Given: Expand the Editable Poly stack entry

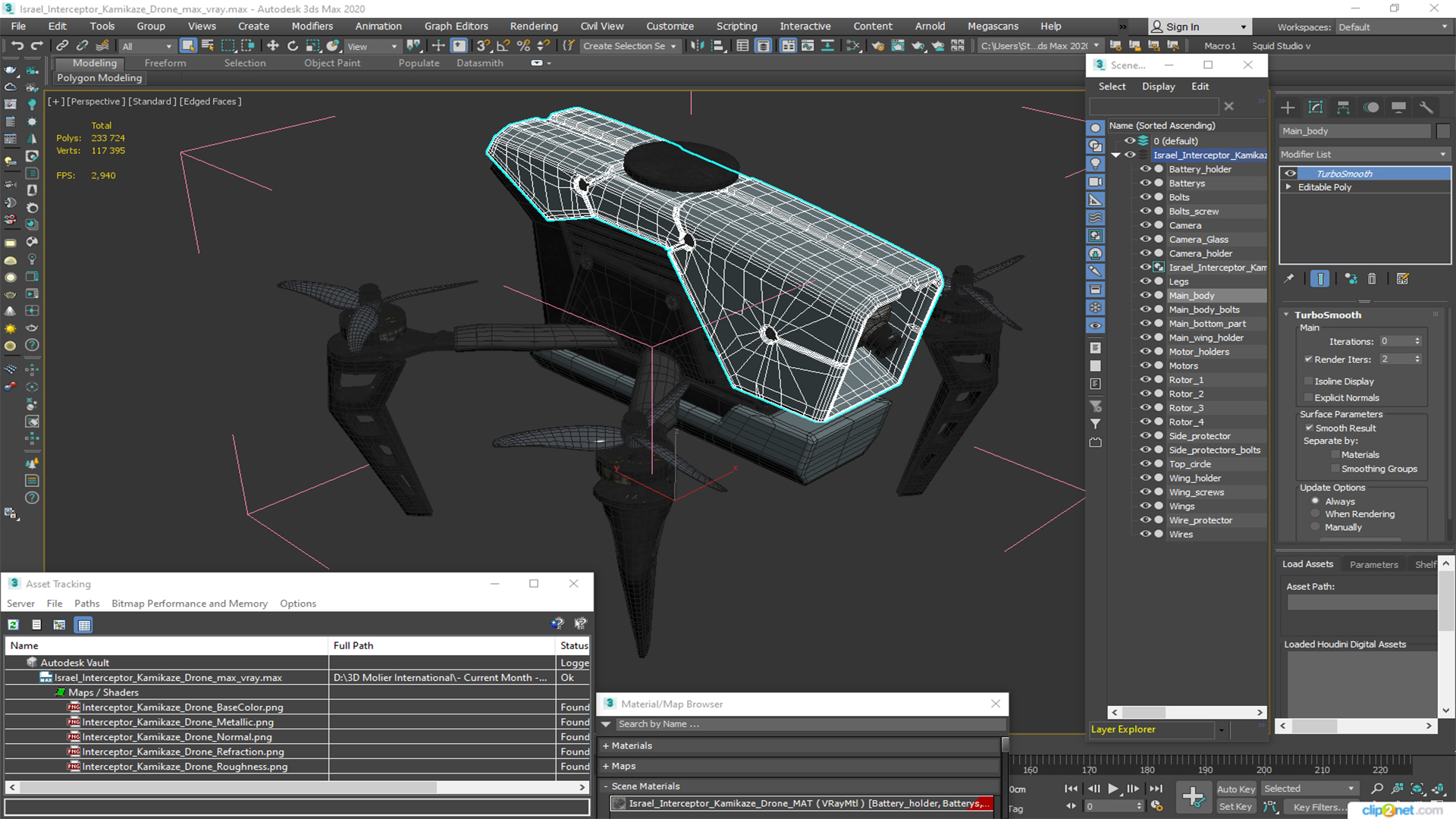Looking at the screenshot, I should tap(1288, 187).
